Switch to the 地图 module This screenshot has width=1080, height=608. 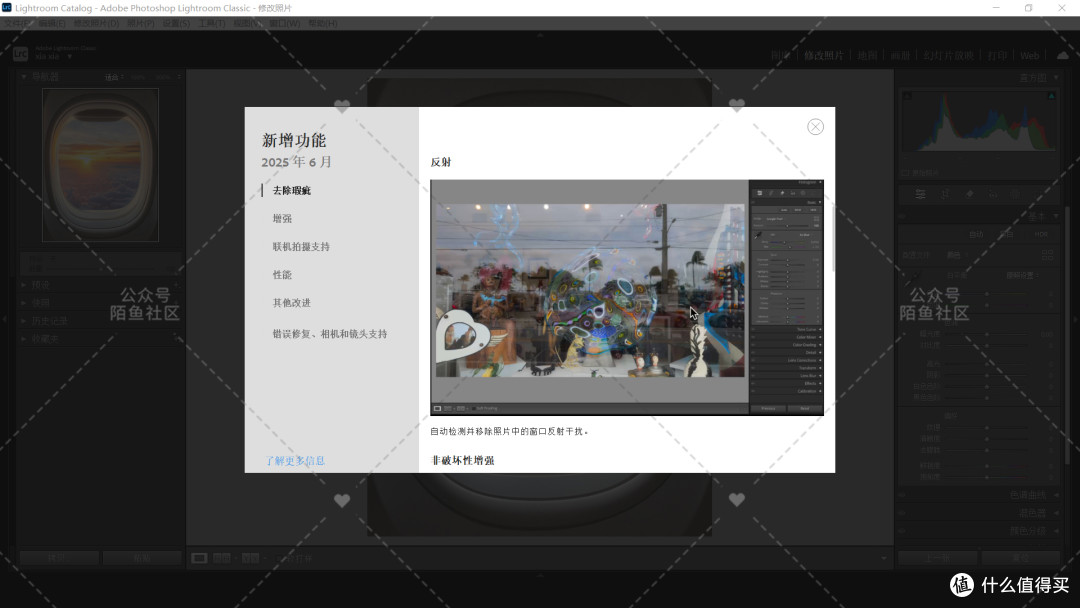867,56
